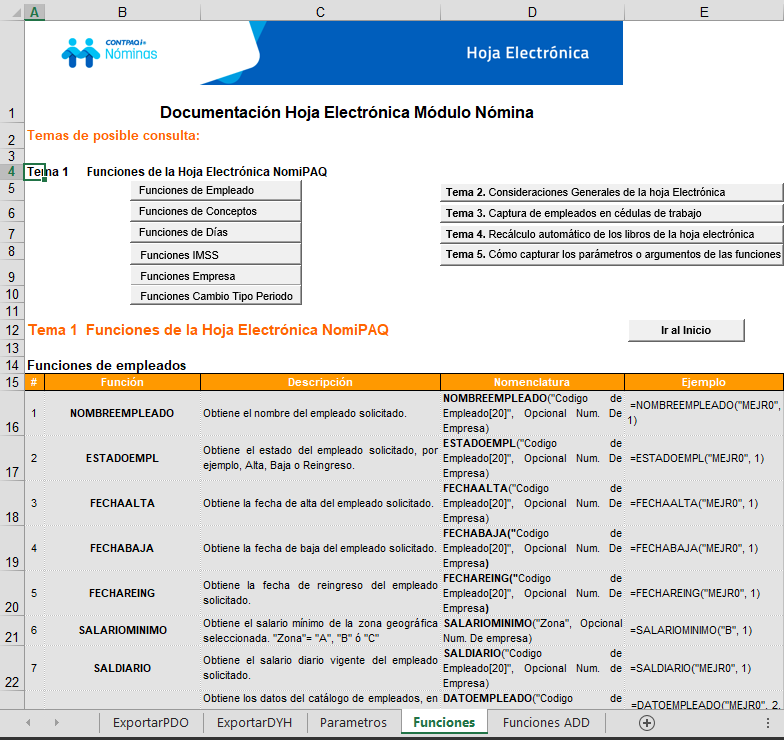Select the SALDIARIO function cell

pos(122,668)
